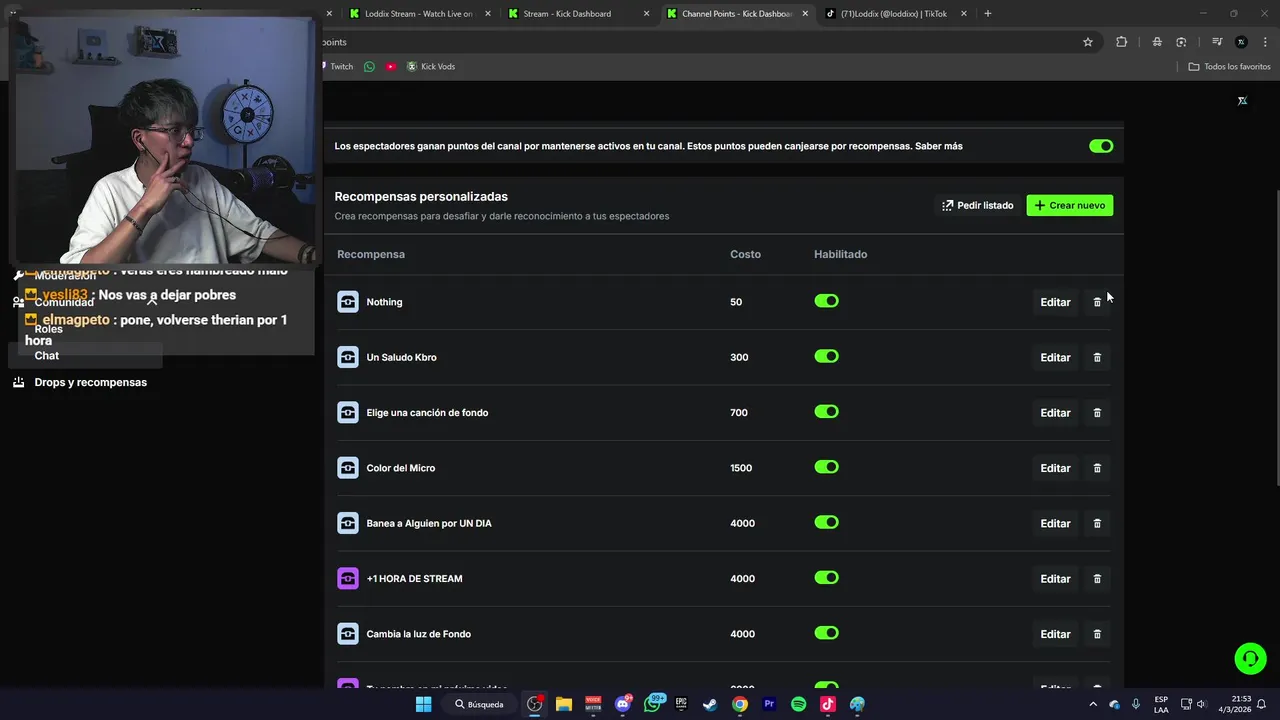Open the WhatsApp bookmark icon
The height and width of the screenshot is (720, 1280).
369,67
